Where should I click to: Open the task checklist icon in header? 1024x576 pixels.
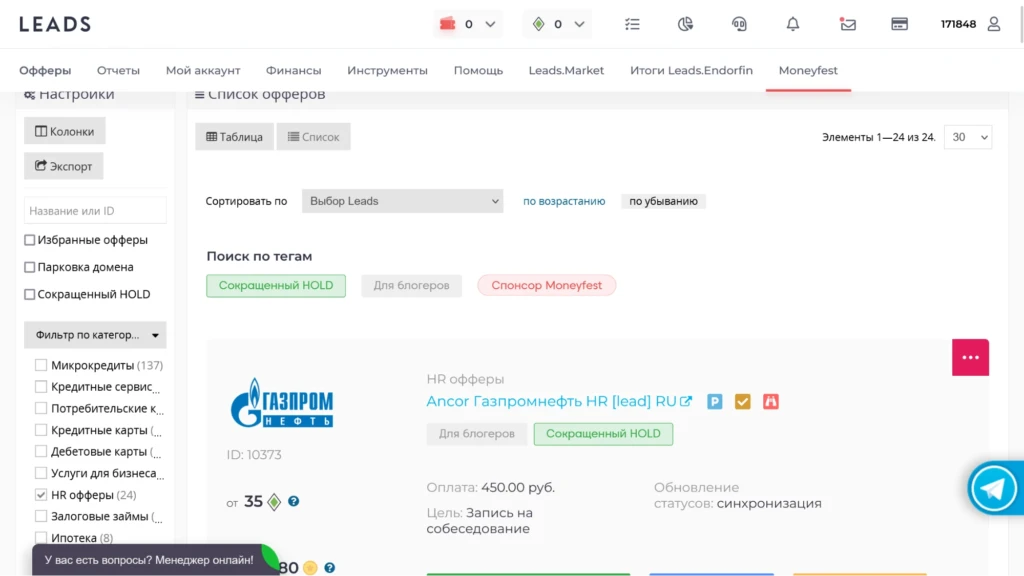coord(632,24)
